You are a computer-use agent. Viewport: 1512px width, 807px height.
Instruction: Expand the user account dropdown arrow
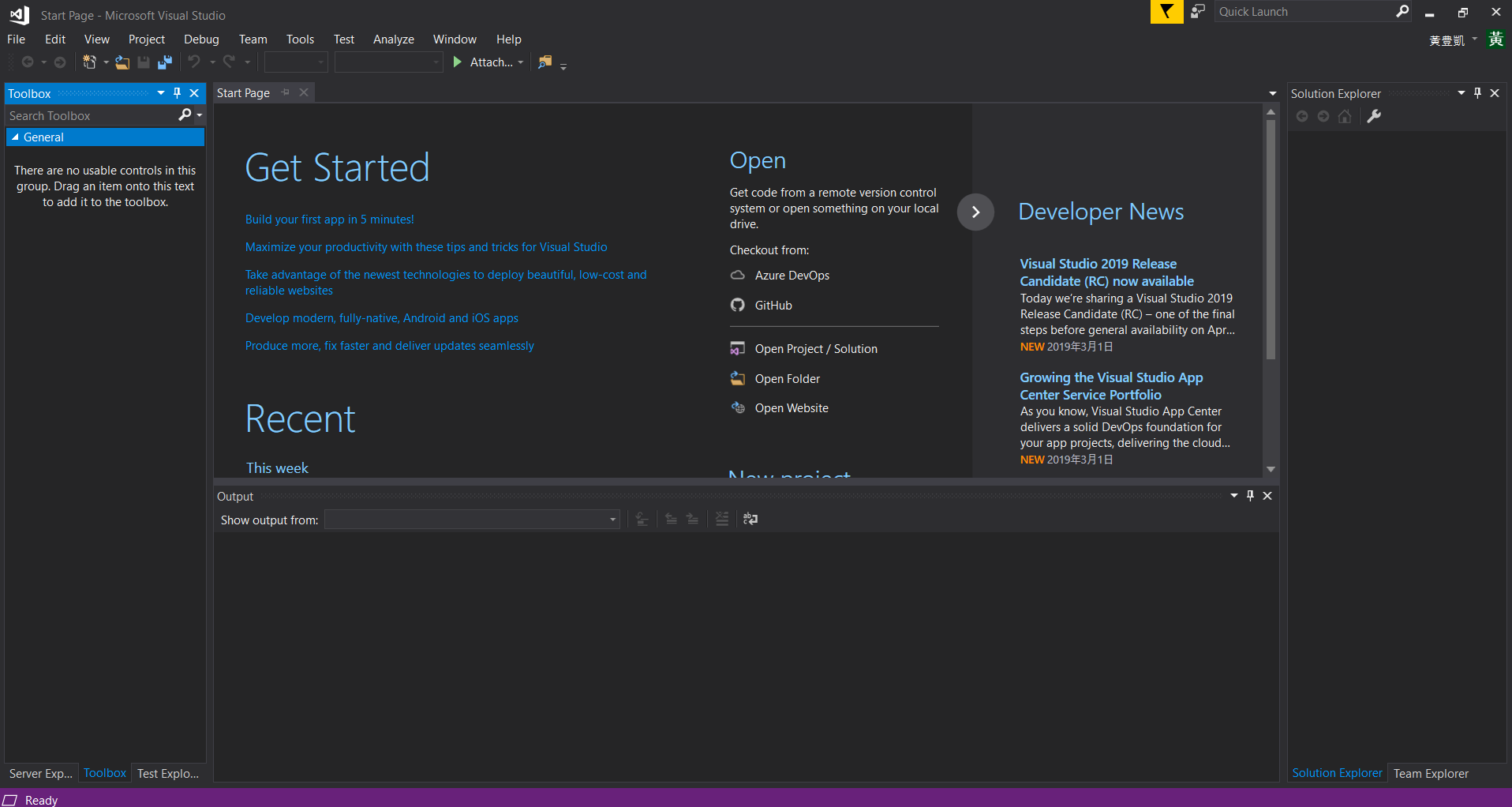(x=1474, y=39)
